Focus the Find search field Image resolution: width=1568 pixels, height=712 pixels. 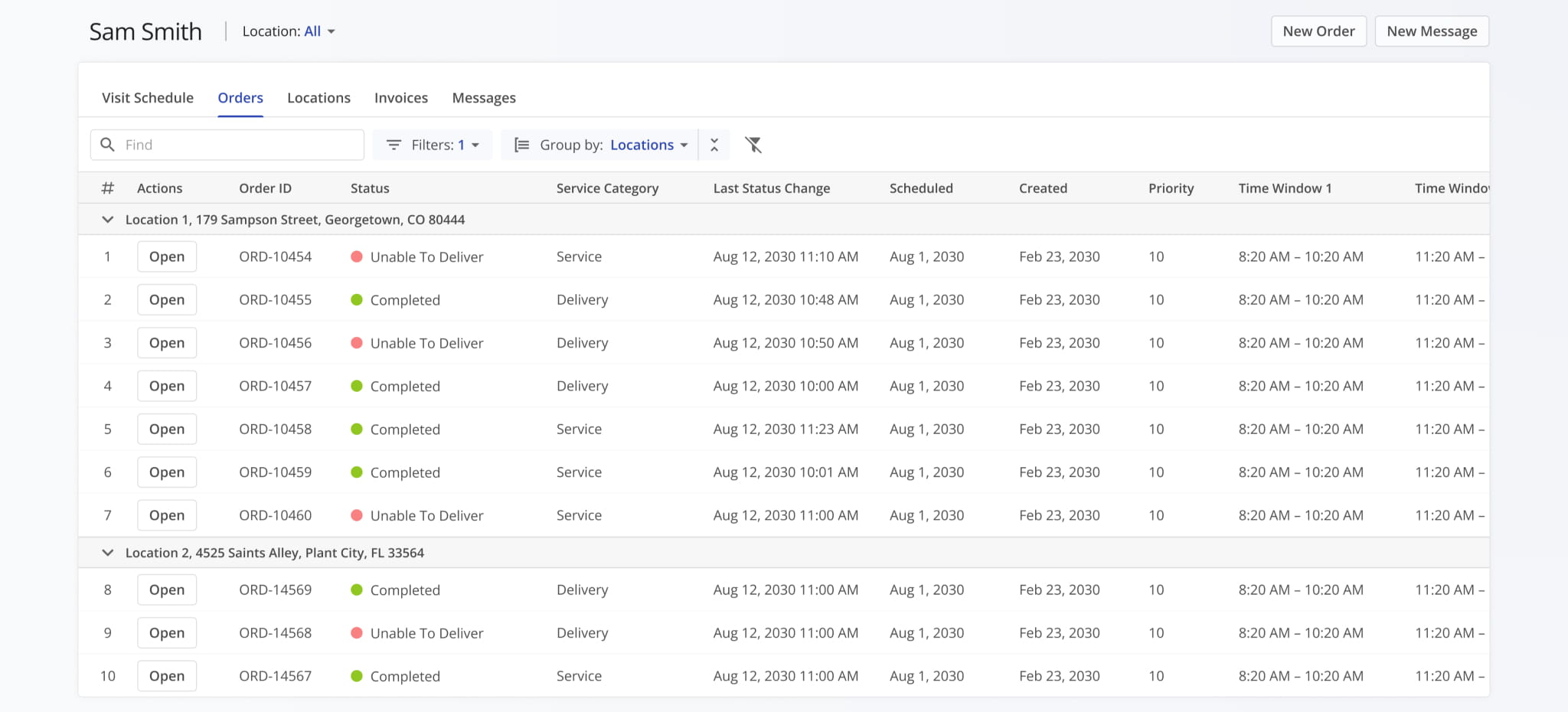tap(239, 145)
